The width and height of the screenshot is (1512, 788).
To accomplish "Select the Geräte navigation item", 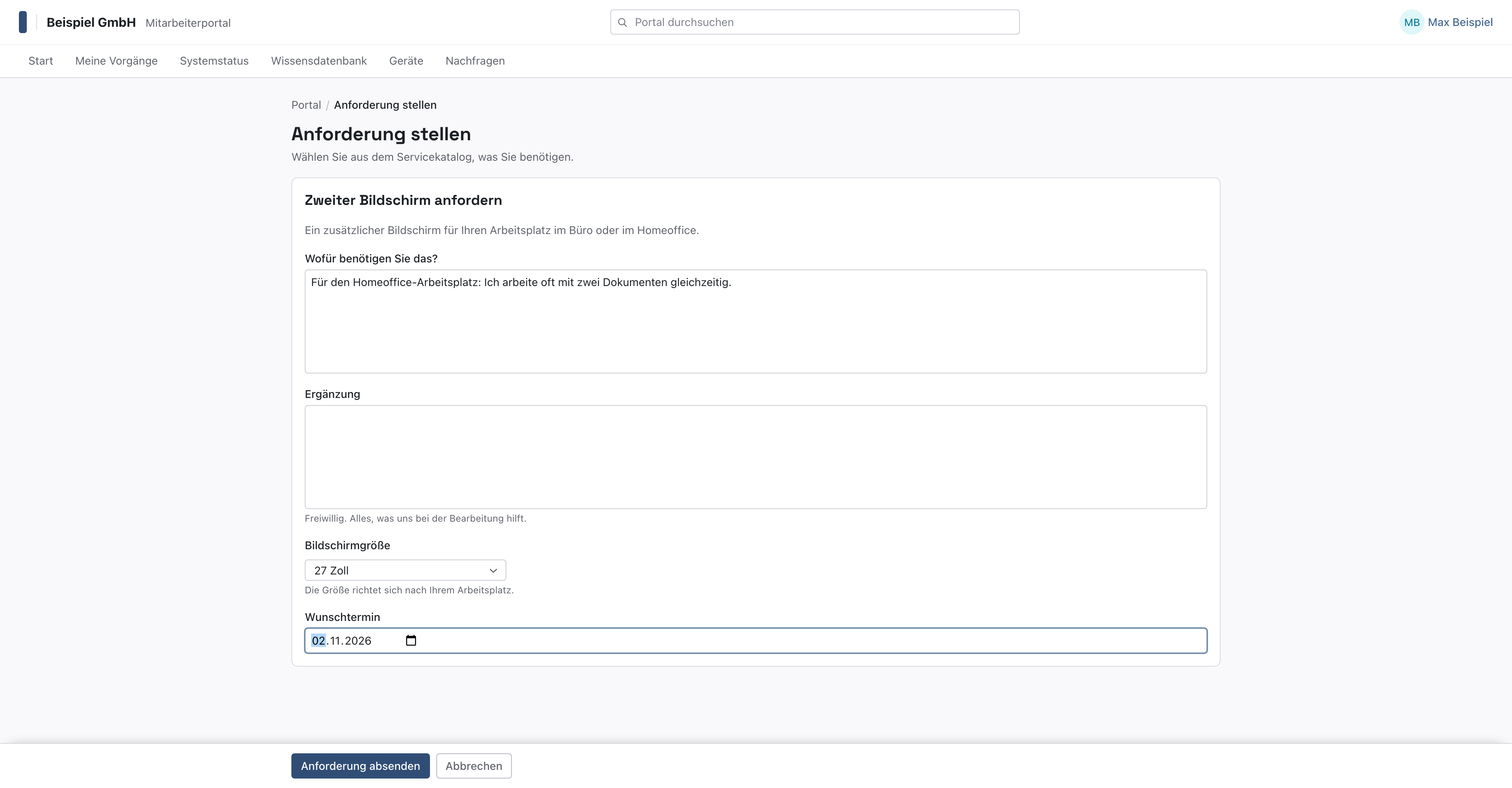I will pos(406,61).
